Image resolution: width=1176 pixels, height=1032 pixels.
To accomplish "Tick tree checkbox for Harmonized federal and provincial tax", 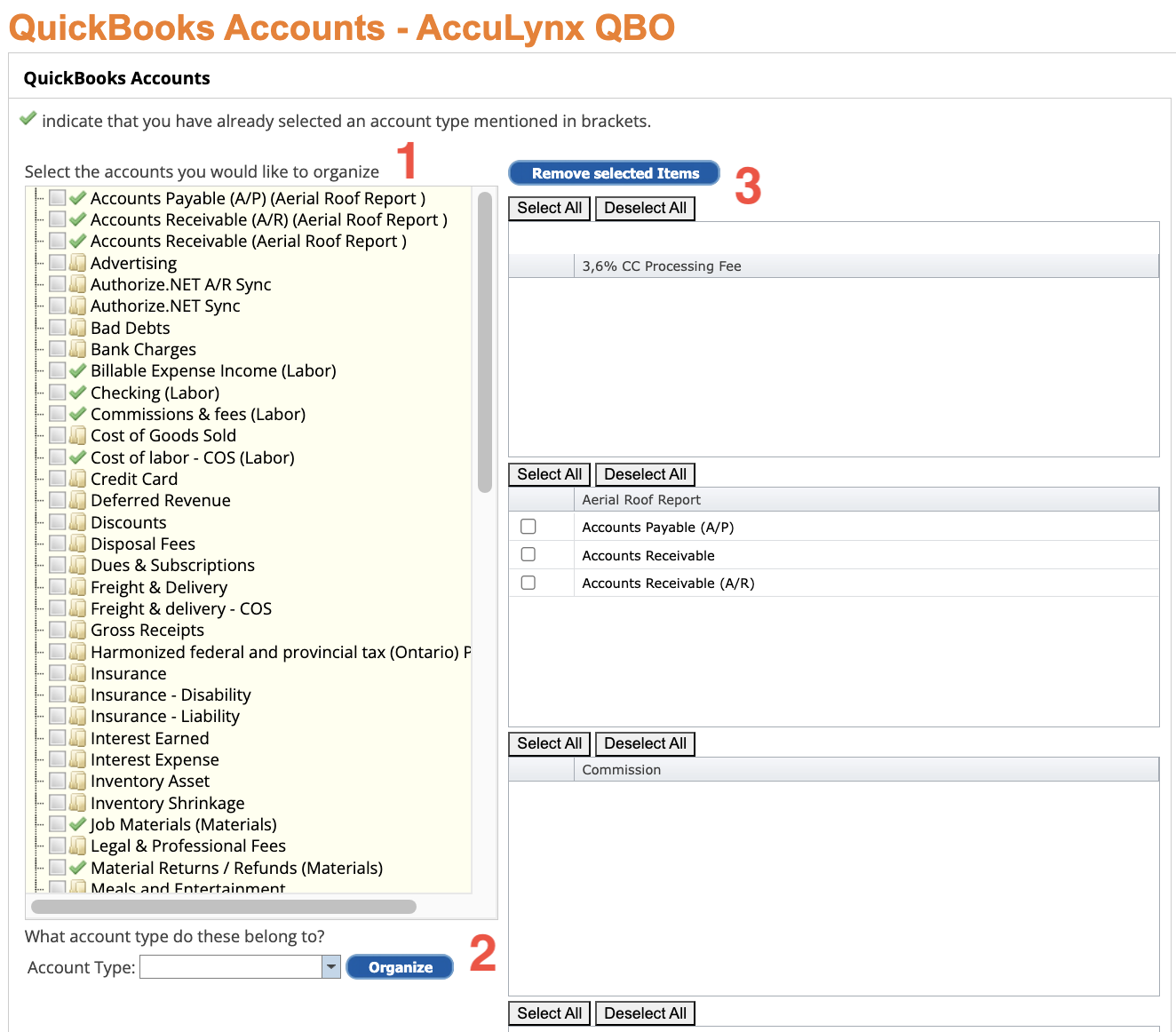I will 58,652.
